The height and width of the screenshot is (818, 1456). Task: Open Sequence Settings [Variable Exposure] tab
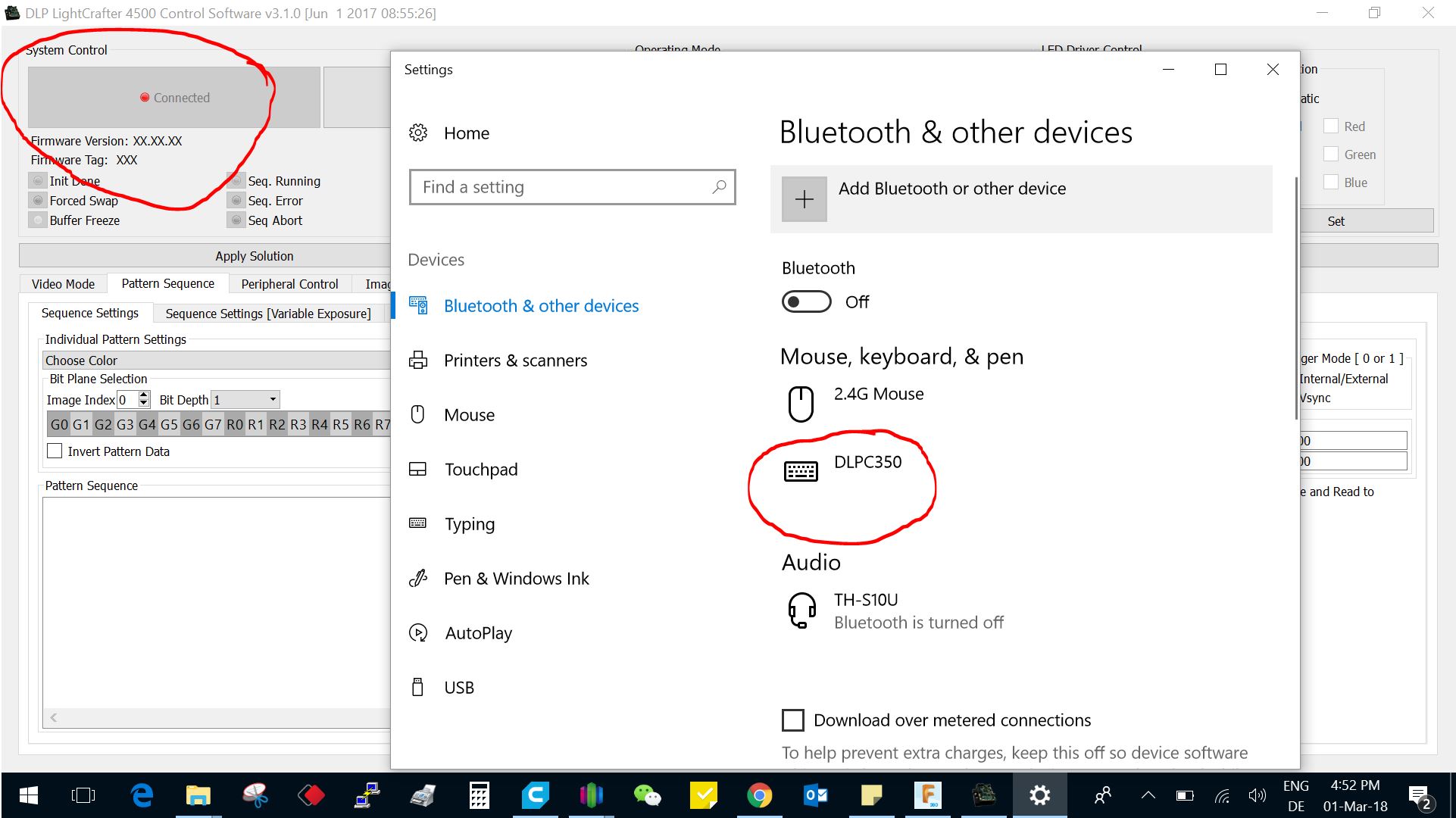coord(268,314)
